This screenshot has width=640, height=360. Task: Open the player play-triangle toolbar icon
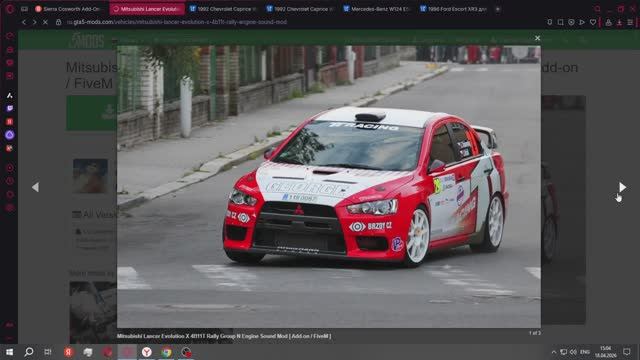pos(582,22)
